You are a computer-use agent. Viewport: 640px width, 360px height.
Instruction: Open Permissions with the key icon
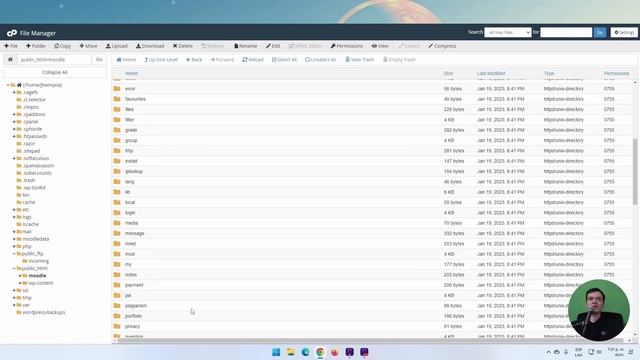point(347,46)
